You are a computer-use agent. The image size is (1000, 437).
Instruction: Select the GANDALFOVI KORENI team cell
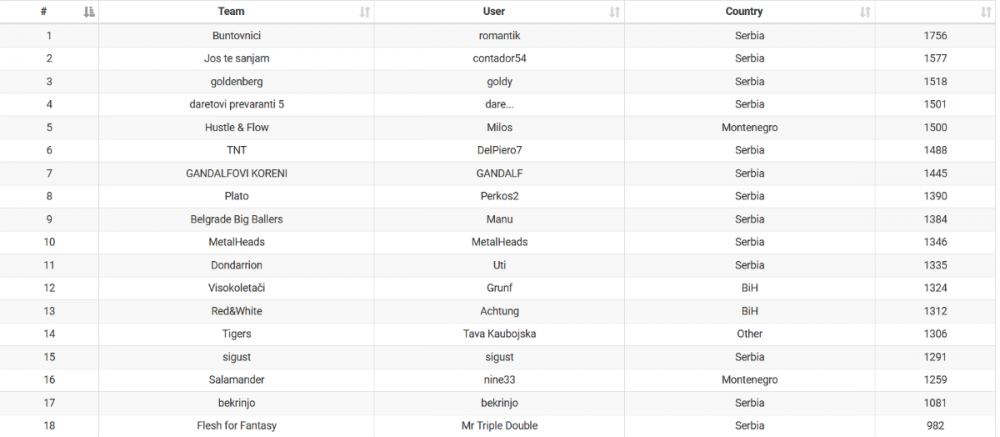(236, 174)
